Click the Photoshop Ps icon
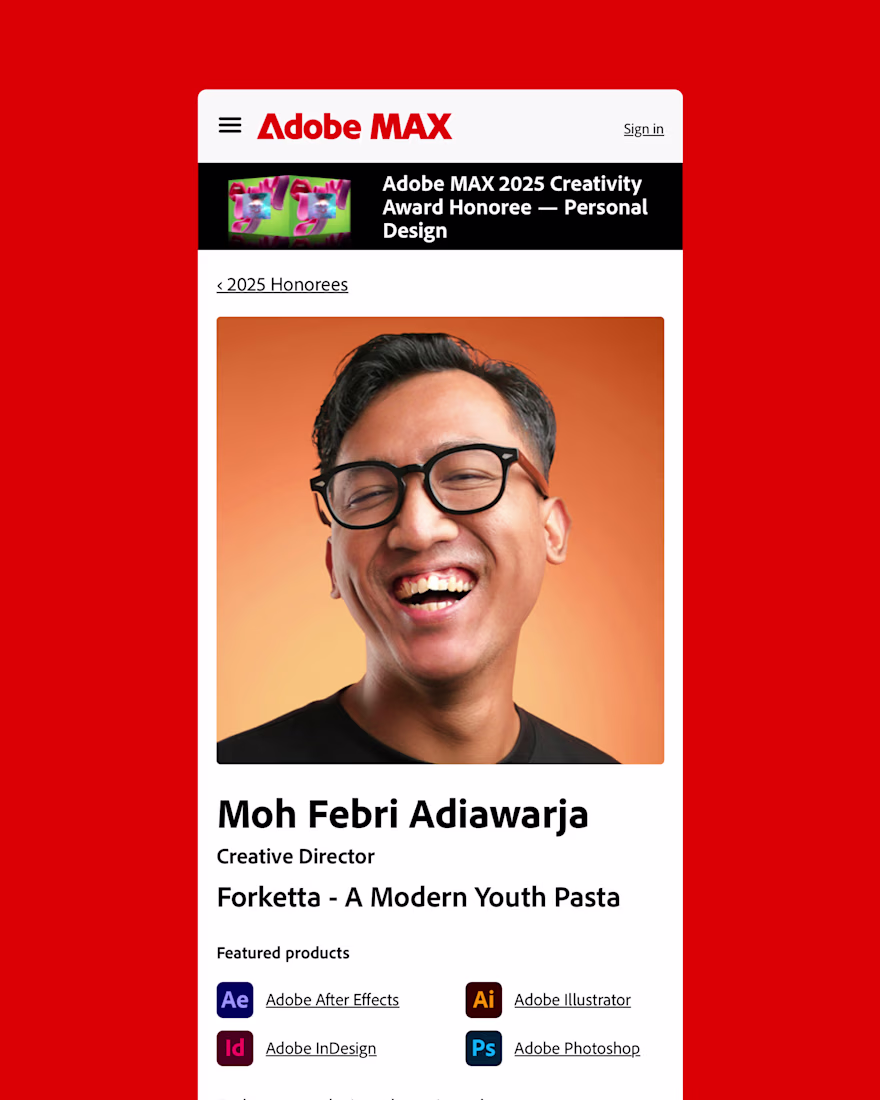The height and width of the screenshot is (1100, 880). [484, 1048]
